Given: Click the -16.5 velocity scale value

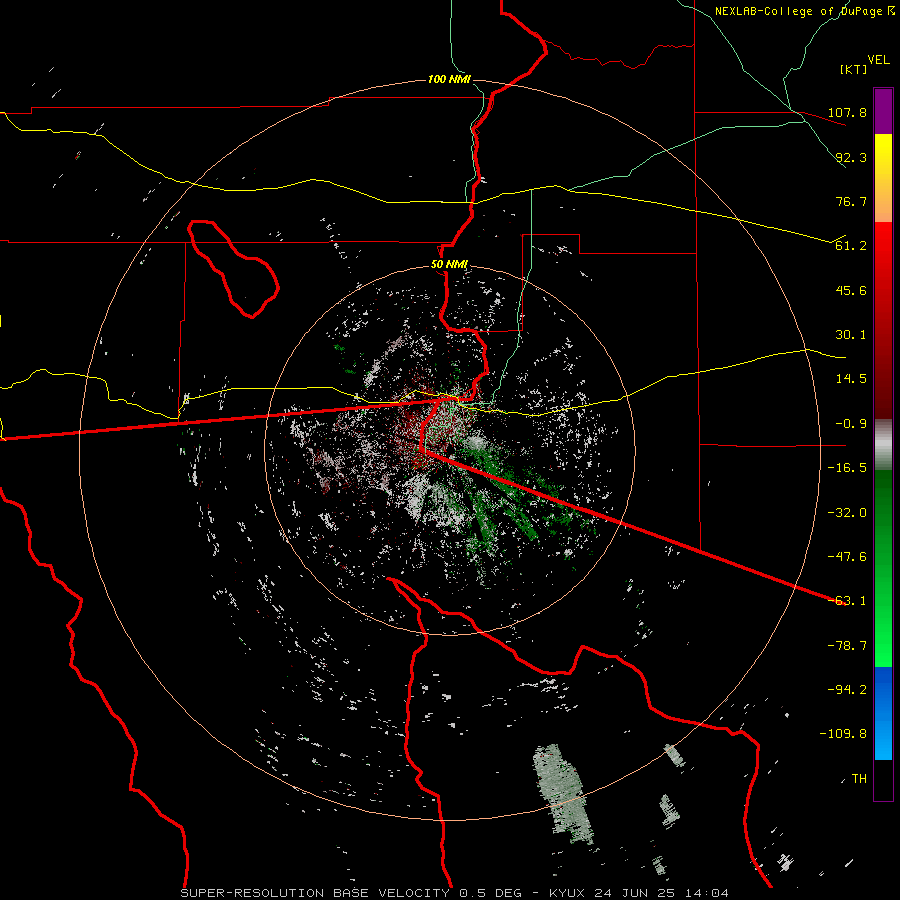Looking at the screenshot, I should [x=847, y=468].
